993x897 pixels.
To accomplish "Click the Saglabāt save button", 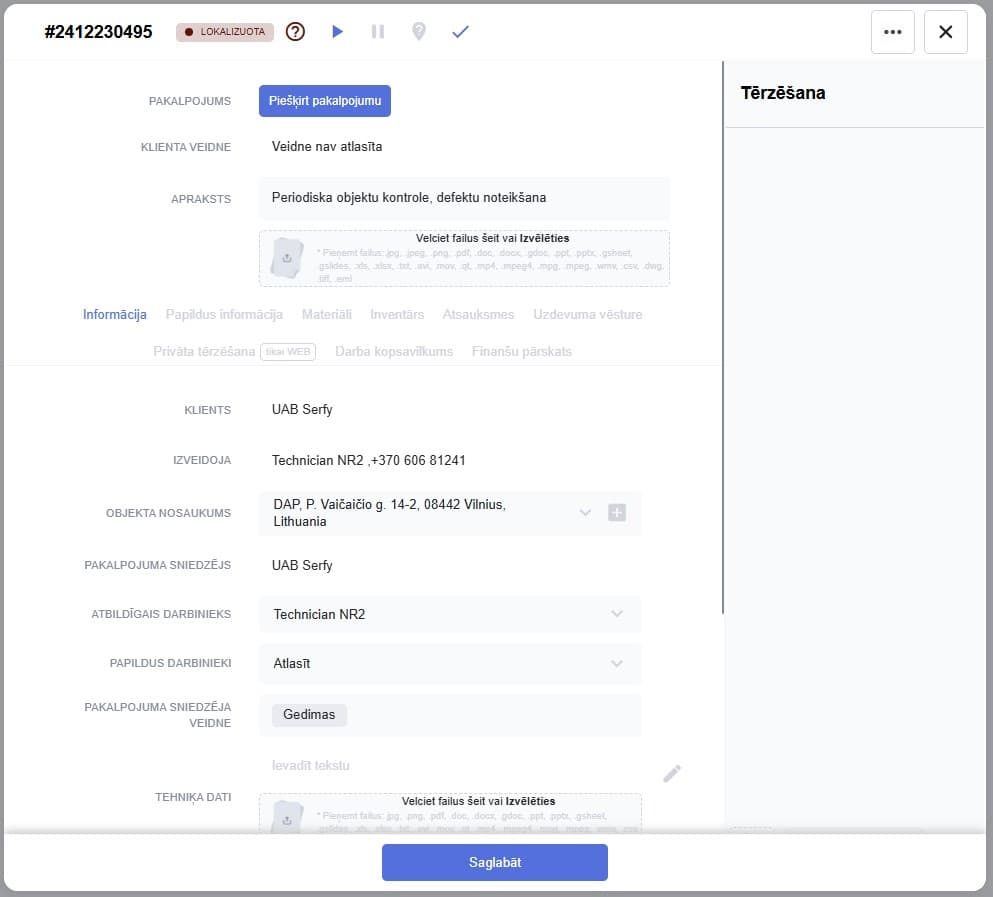I will [x=494, y=862].
